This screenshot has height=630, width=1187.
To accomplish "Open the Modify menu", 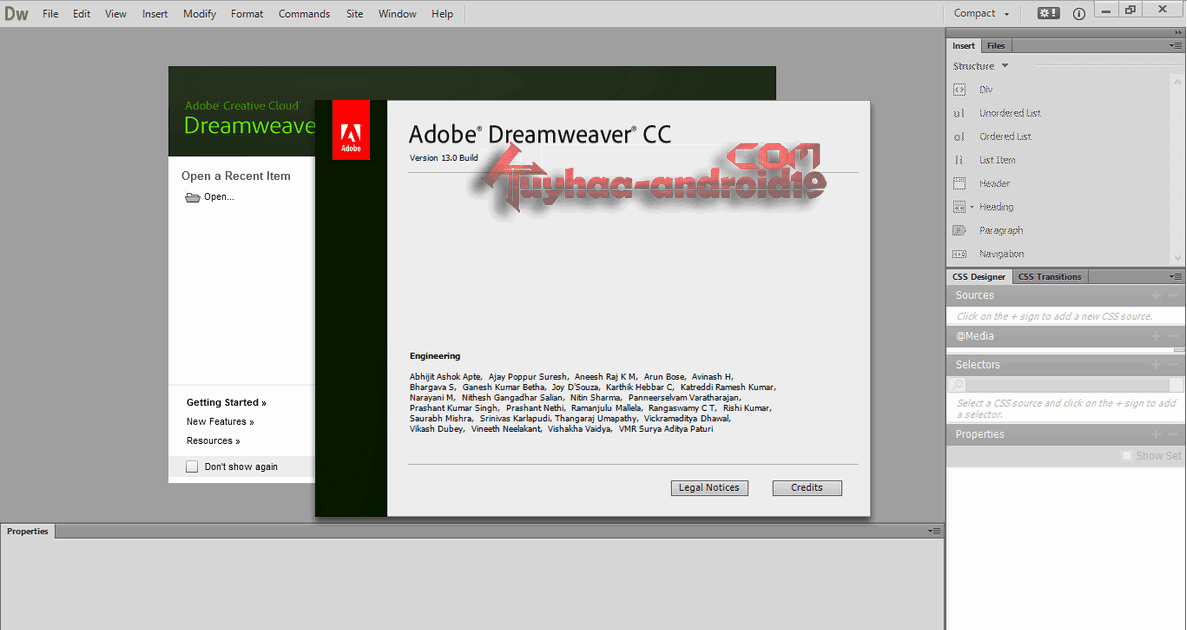I will pos(200,14).
